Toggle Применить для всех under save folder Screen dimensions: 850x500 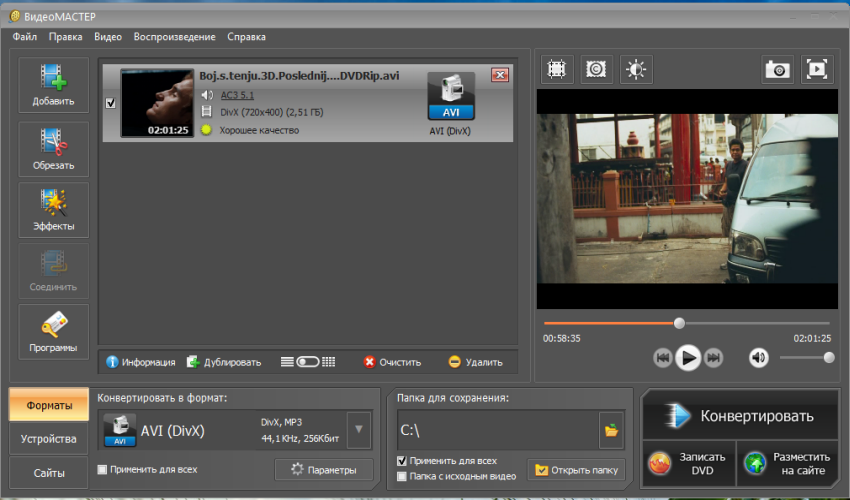pyautogui.click(x=402, y=461)
